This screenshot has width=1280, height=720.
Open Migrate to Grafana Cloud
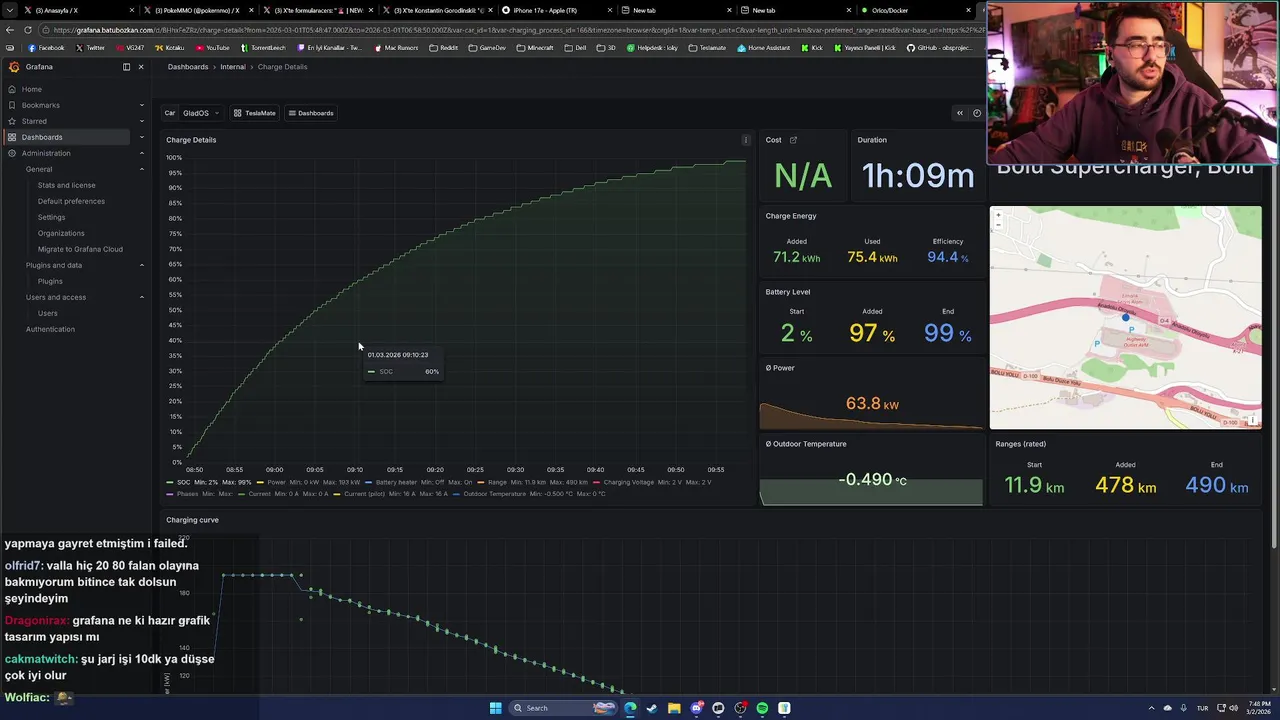pyautogui.click(x=80, y=249)
